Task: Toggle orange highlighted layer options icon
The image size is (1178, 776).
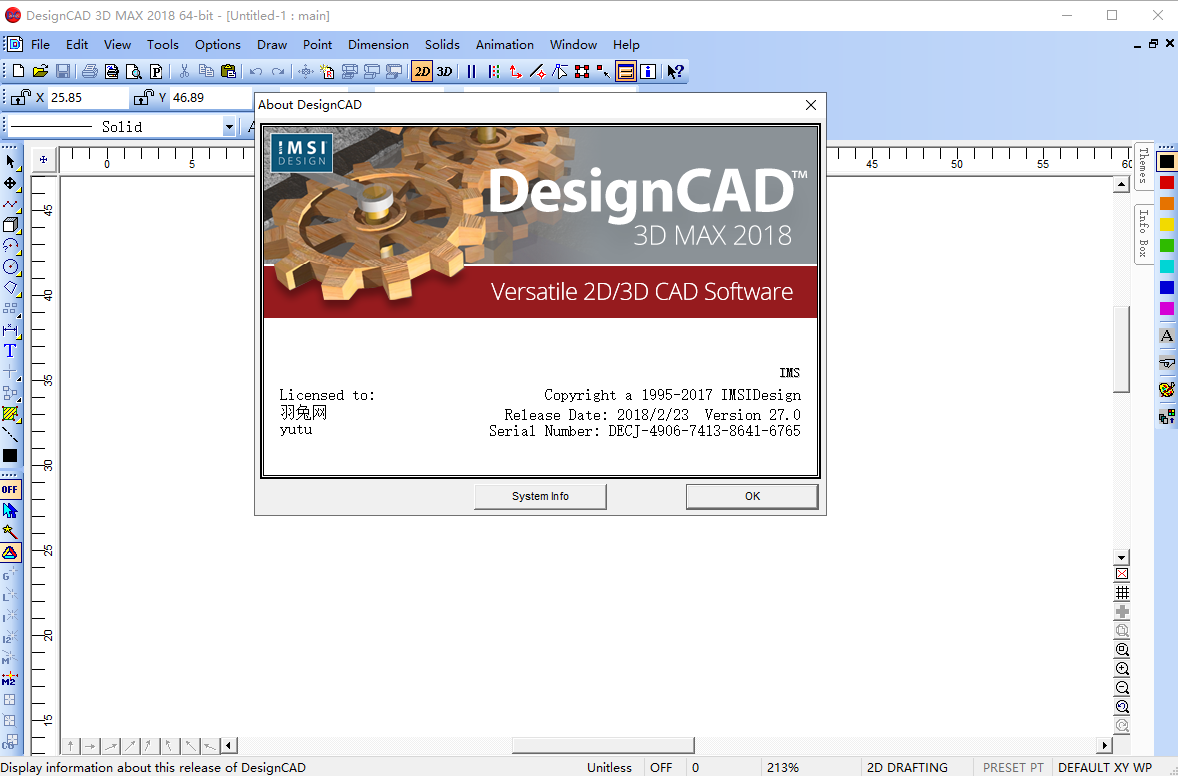Action: (626, 71)
